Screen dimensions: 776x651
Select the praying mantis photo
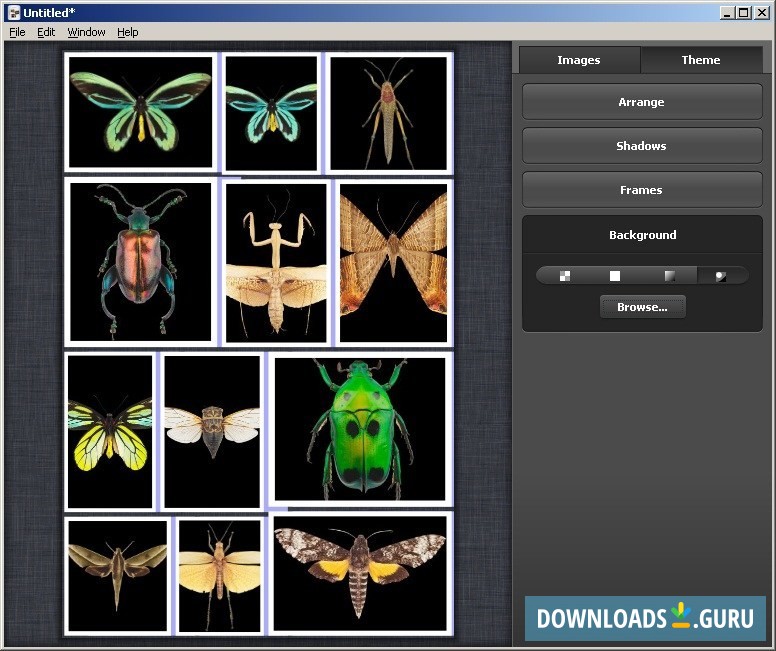coord(276,262)
